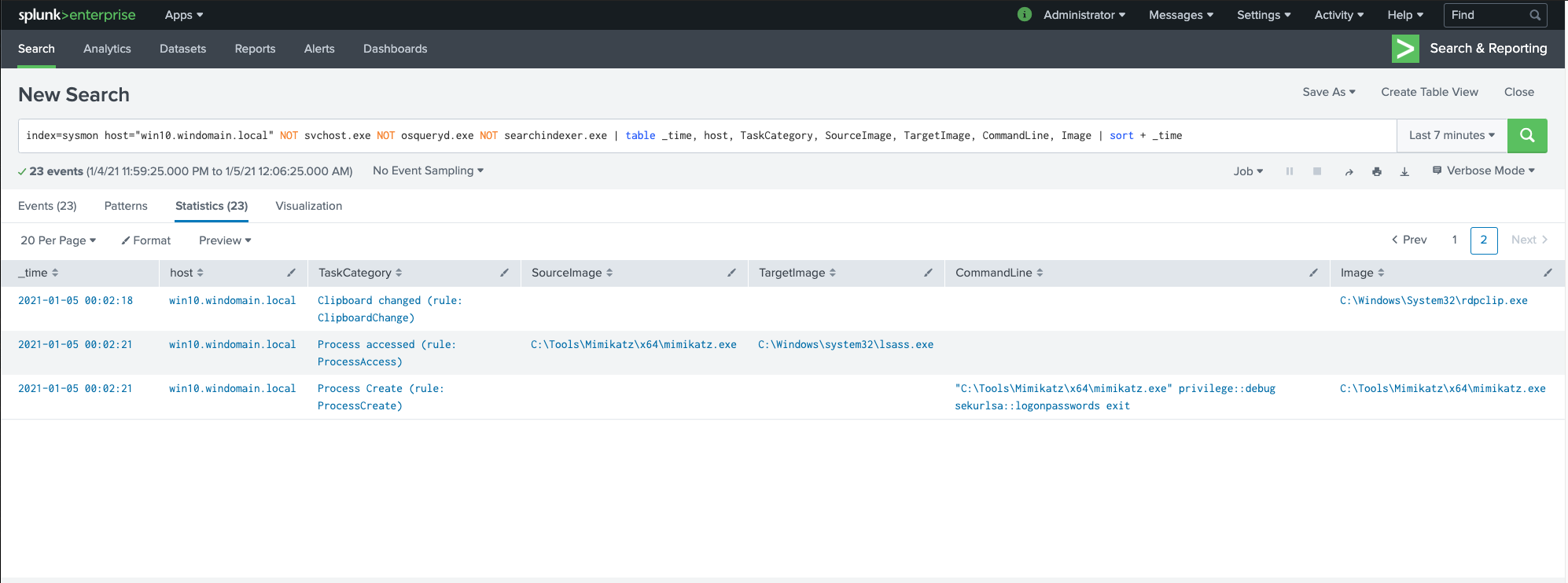Run the search with the green magnifier button
This screenshot has height=583, width=1568.
pos(1527,135)
